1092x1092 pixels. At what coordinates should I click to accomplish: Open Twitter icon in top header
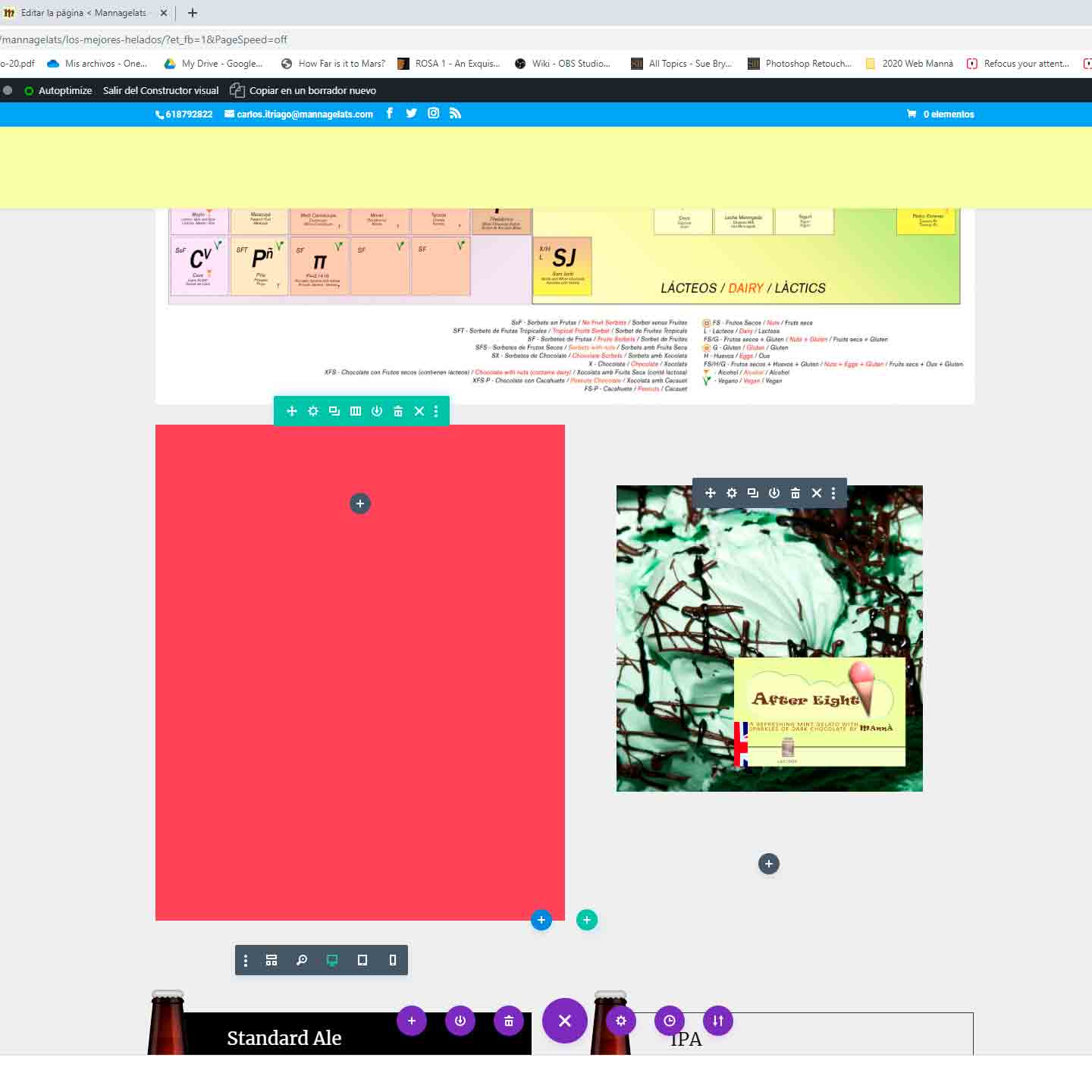pyautogui.click(x=411, y=113)
